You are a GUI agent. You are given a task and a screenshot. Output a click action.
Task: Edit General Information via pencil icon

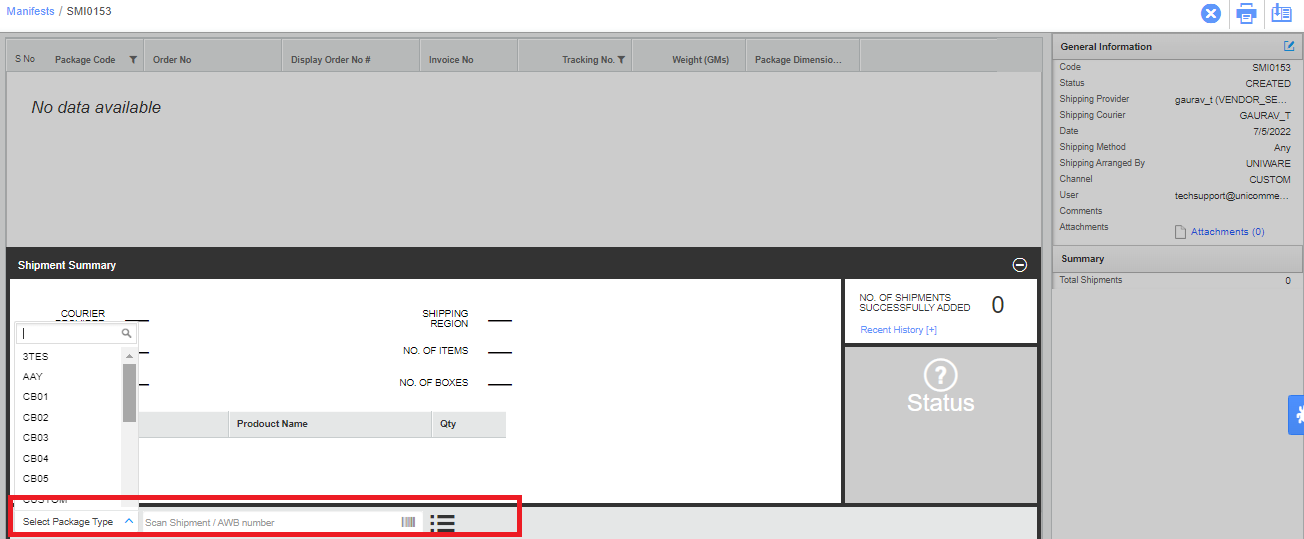[x=1289, y=46]
